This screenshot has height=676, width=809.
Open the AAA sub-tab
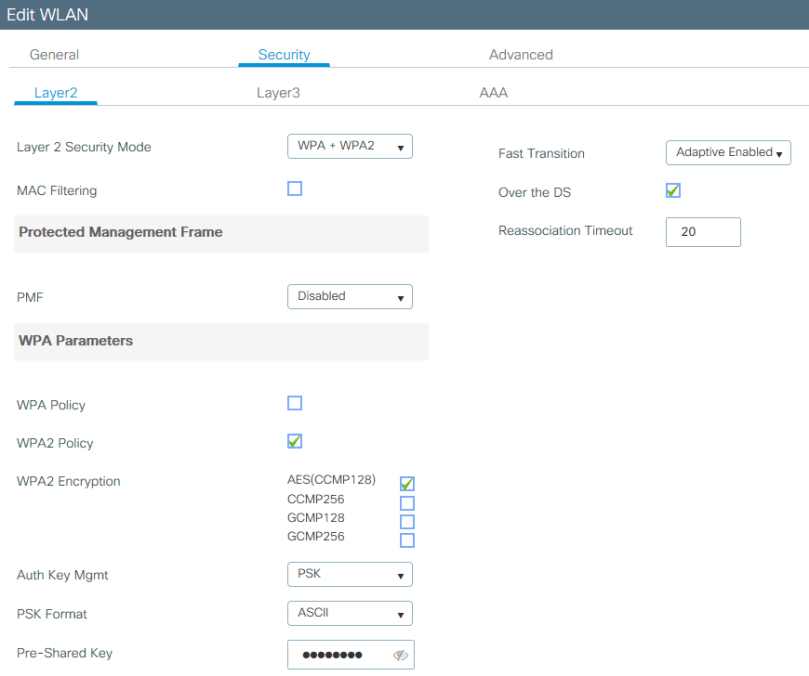(493, 93)
